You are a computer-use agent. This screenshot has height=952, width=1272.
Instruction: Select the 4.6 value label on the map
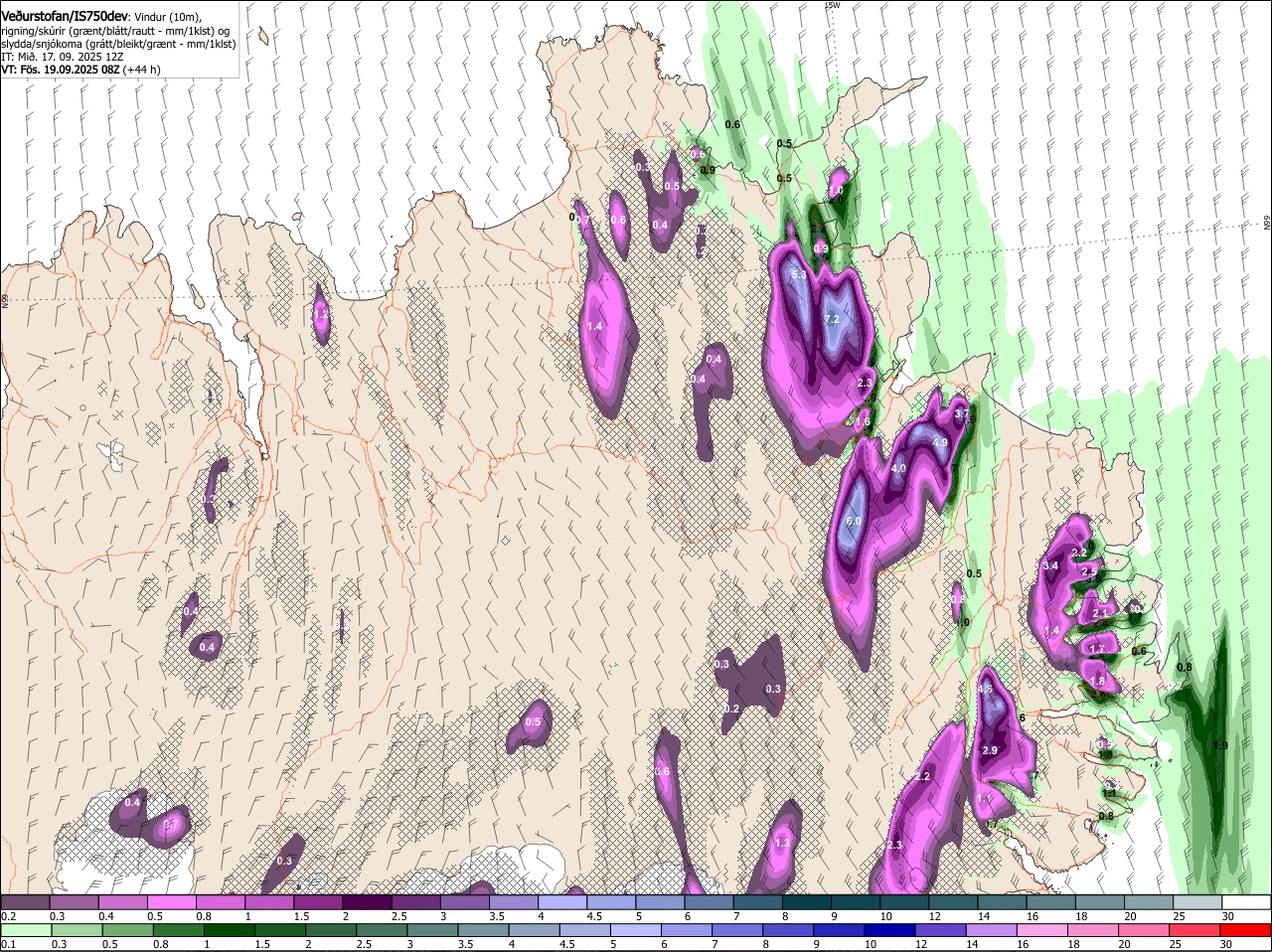(x=986, y=688)
